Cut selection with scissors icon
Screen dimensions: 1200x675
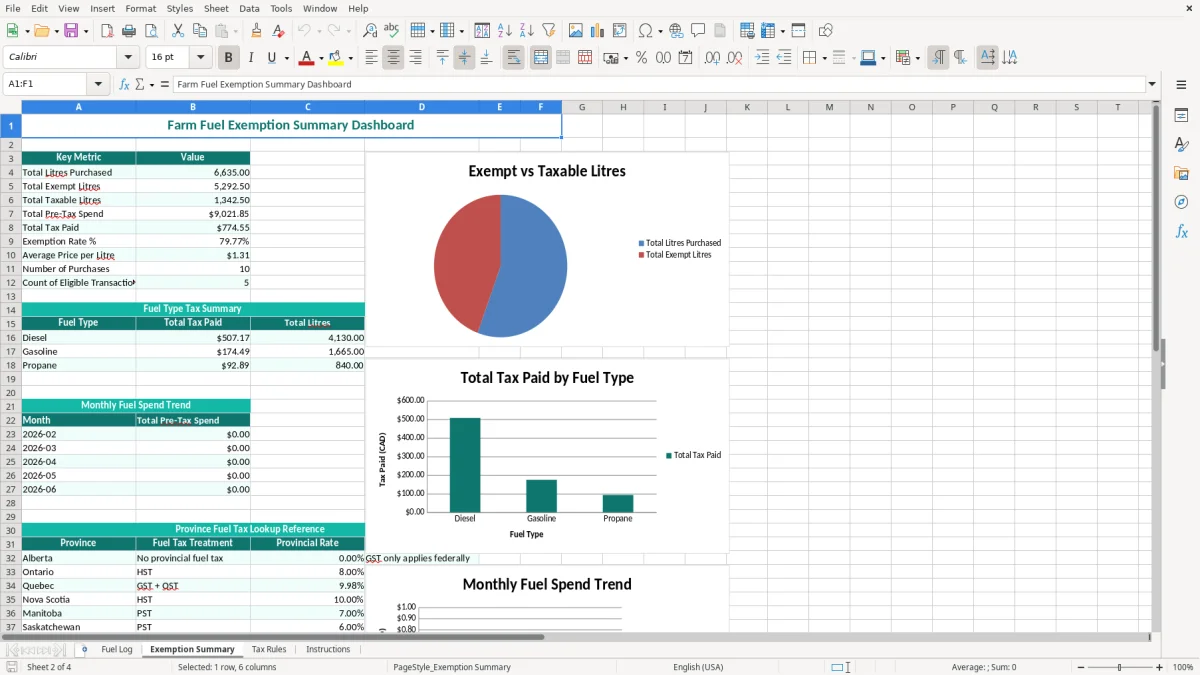click(x=178, y=31)
